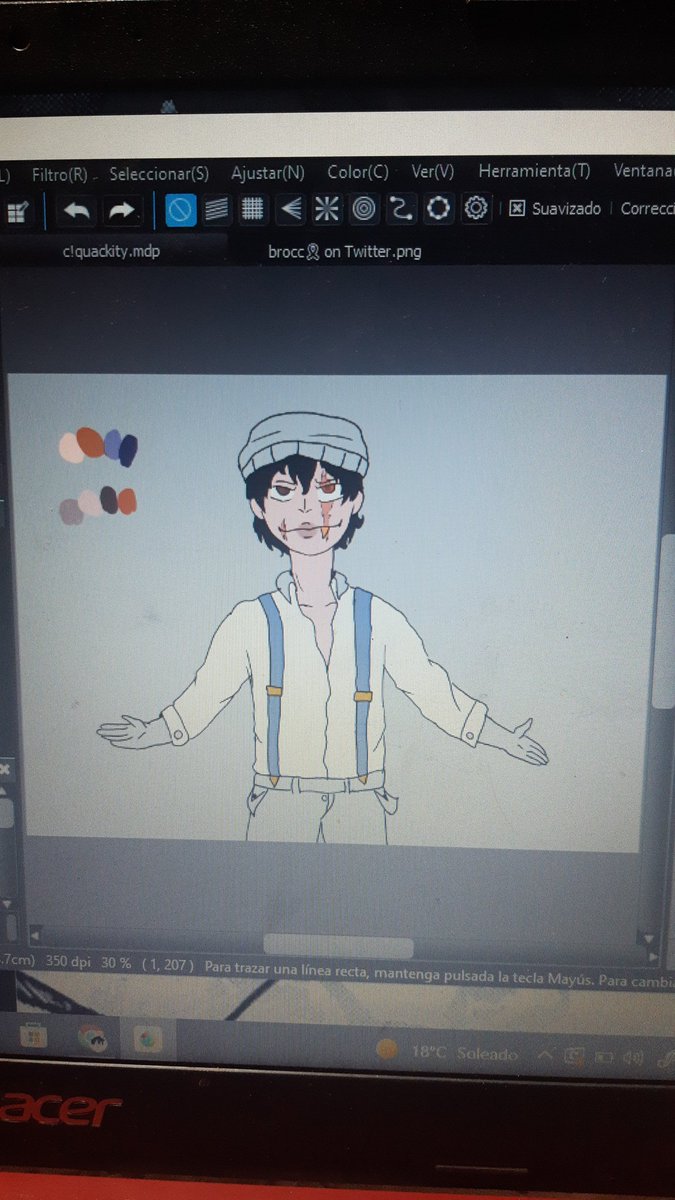Open the Color(C) menu
The image size is (675, 1200).
(357, 172)
